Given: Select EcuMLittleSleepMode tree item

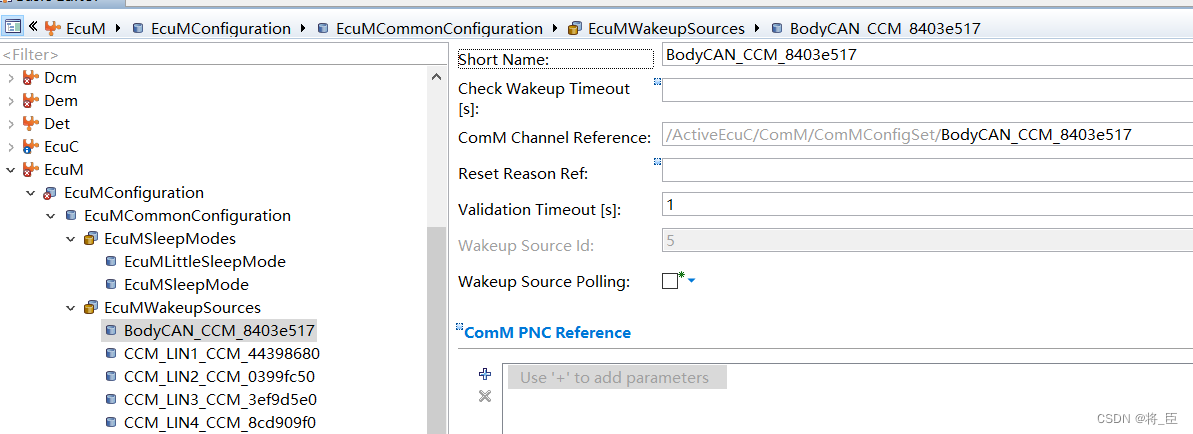Looking at the screenshot, I should [x=204, y=262].
